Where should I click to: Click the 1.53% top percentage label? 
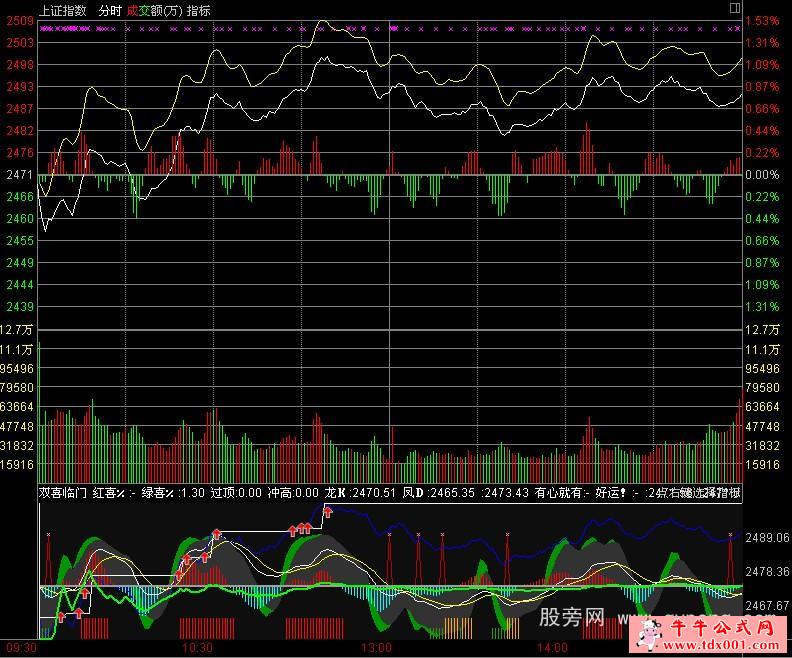762,21
